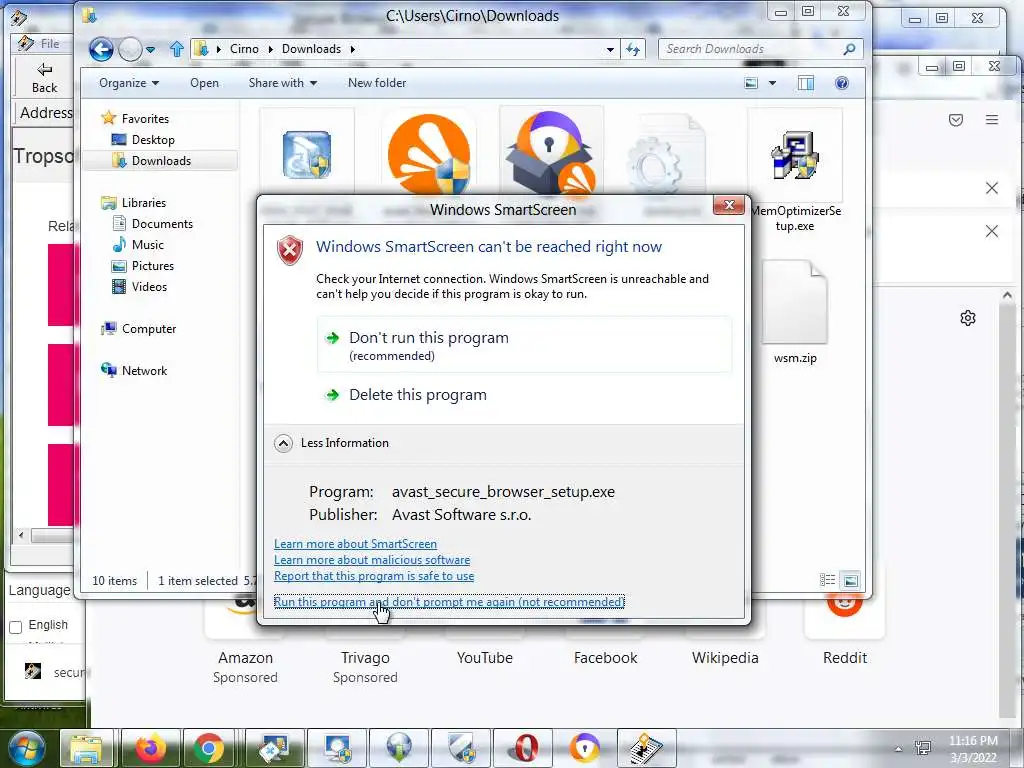The width and height of the screenshot is (1024, 768).
Task: Click the settings gear in browser page
Action: pos(968,318)
